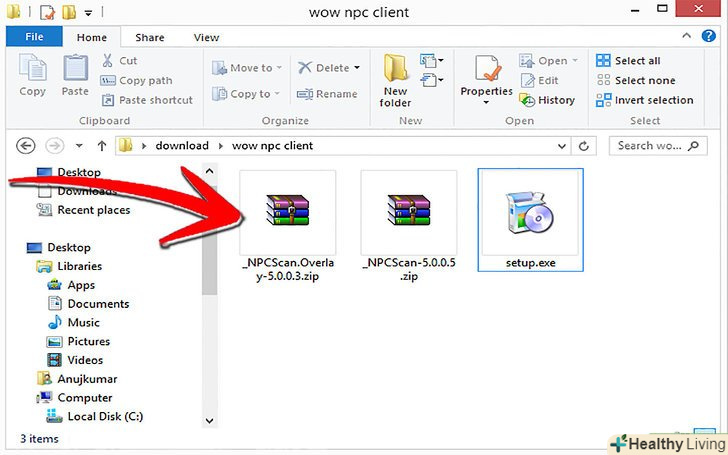Screen dimensions: 728x455
Task: Switch to the View tab
Action: (206, 37)
